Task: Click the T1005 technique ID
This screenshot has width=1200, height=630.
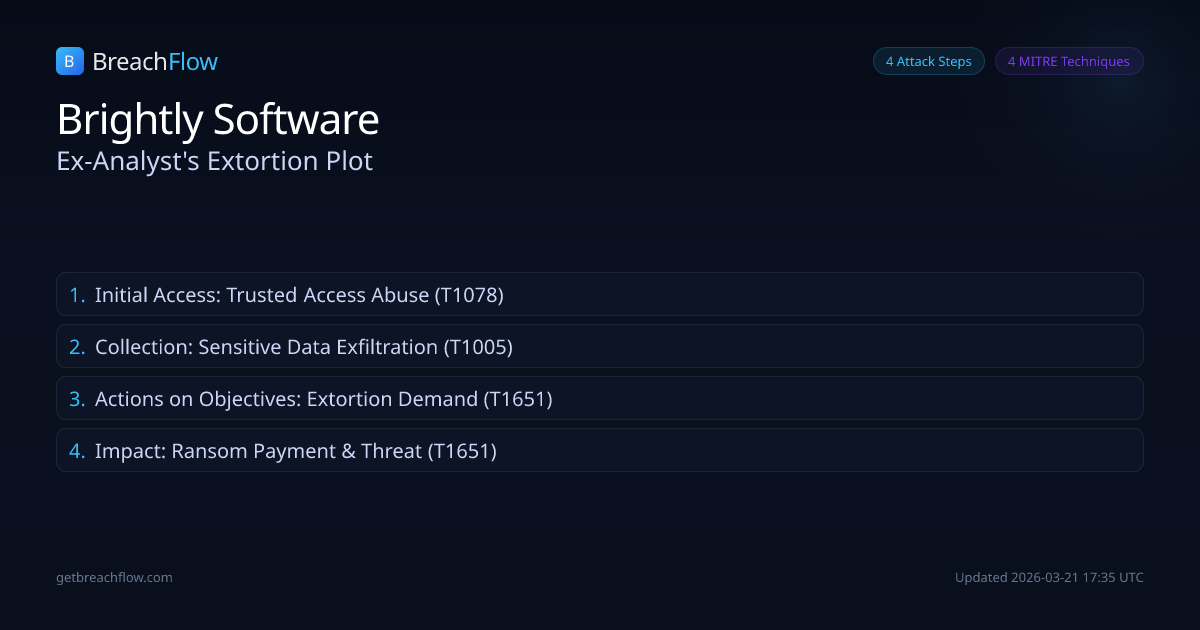Action: click(478, 347)
